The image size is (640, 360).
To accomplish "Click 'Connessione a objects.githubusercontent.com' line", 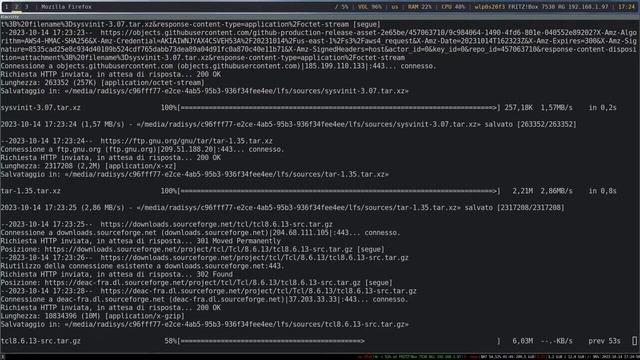I will (218, 66).
